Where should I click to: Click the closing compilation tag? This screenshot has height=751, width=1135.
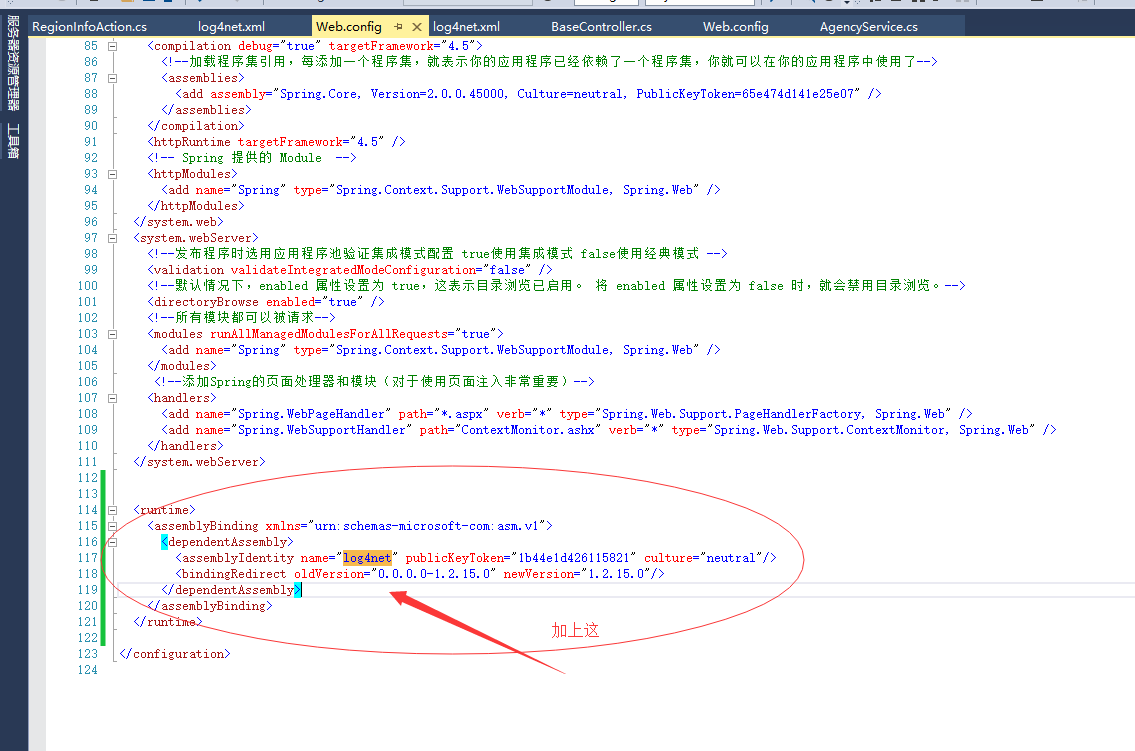click(196, 126)
